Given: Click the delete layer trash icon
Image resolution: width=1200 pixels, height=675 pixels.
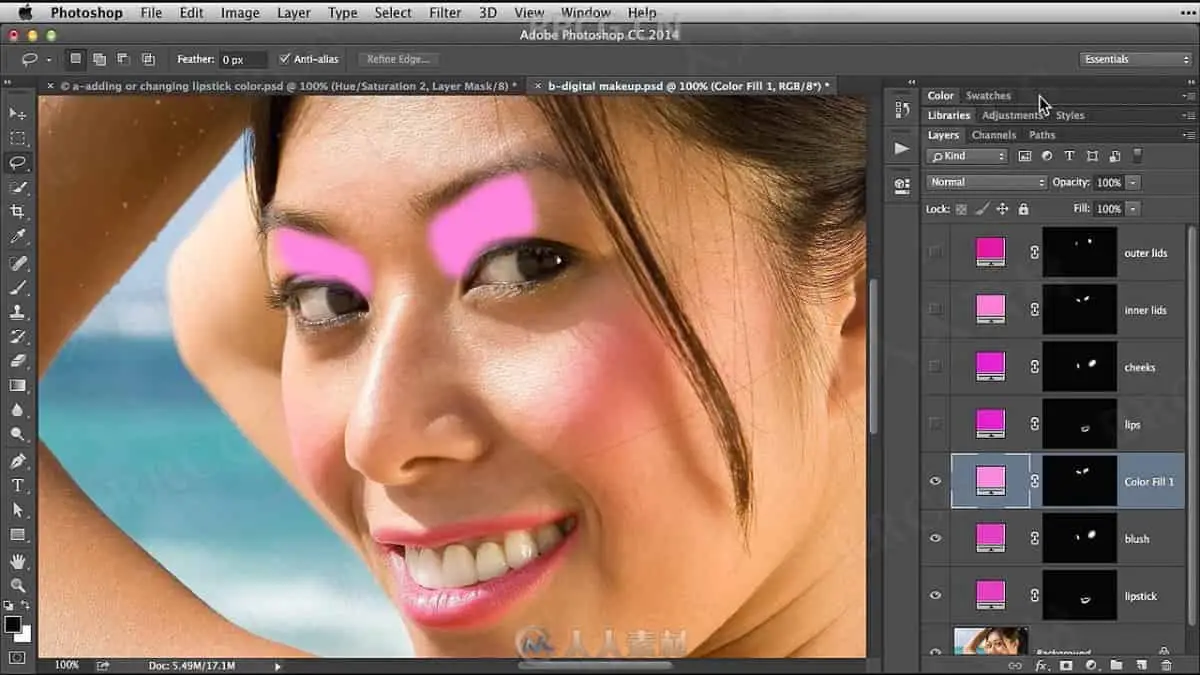Looking at the screenshot, I should (1165, 665).
